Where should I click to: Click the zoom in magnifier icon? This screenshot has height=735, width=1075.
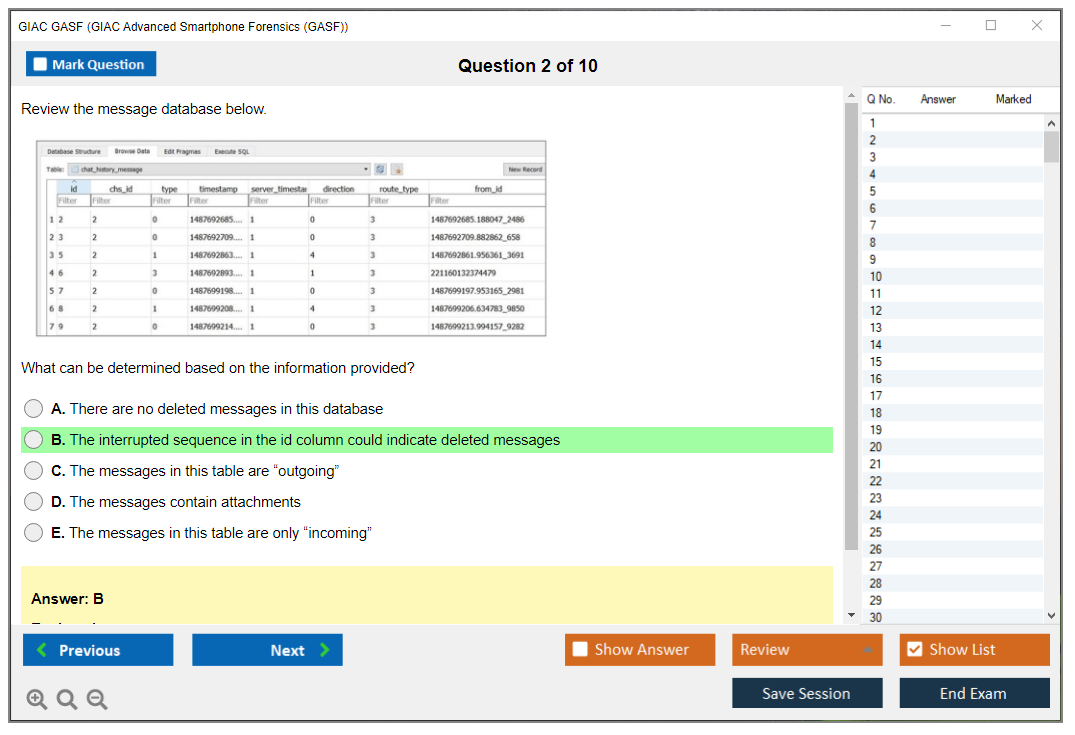point(37,700)
